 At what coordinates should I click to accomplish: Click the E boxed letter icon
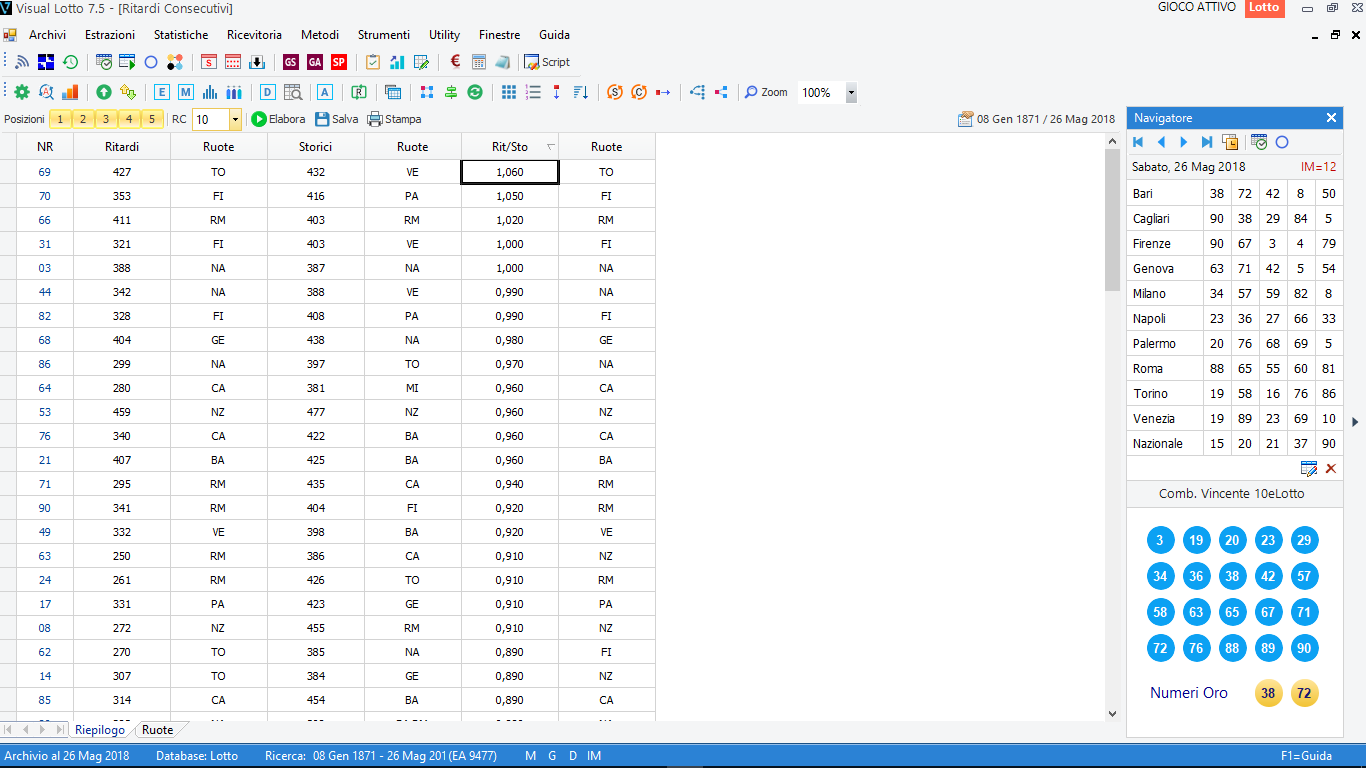[x=162, y=92]
